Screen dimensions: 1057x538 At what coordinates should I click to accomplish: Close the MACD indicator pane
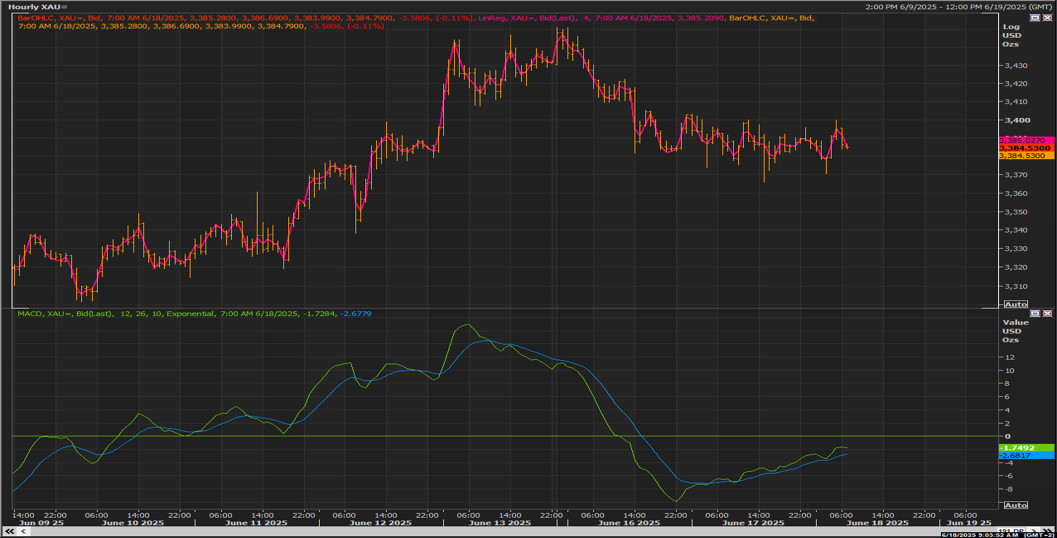pos(1046,313)
